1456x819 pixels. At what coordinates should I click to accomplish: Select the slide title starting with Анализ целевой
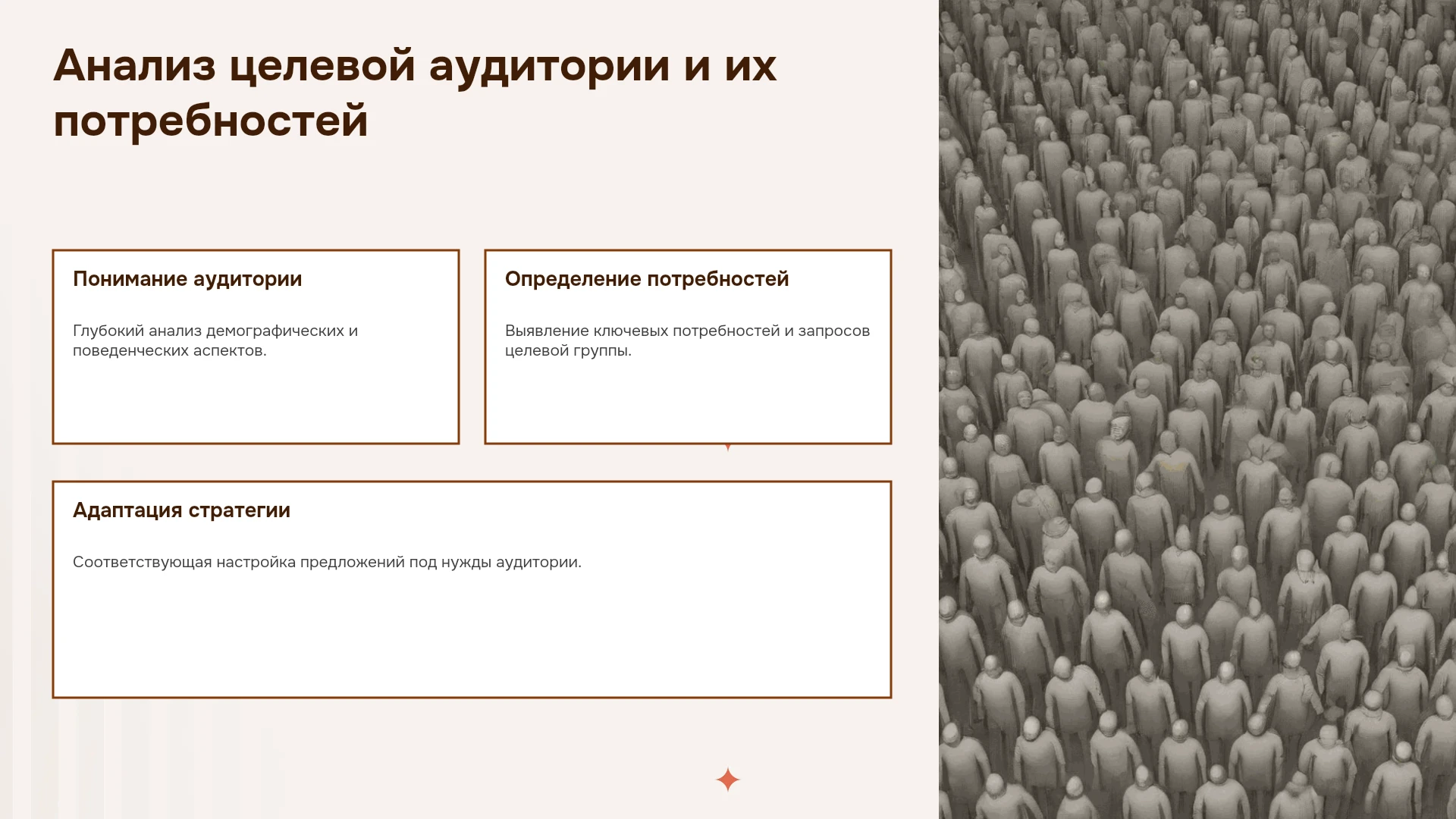(415, 93)
